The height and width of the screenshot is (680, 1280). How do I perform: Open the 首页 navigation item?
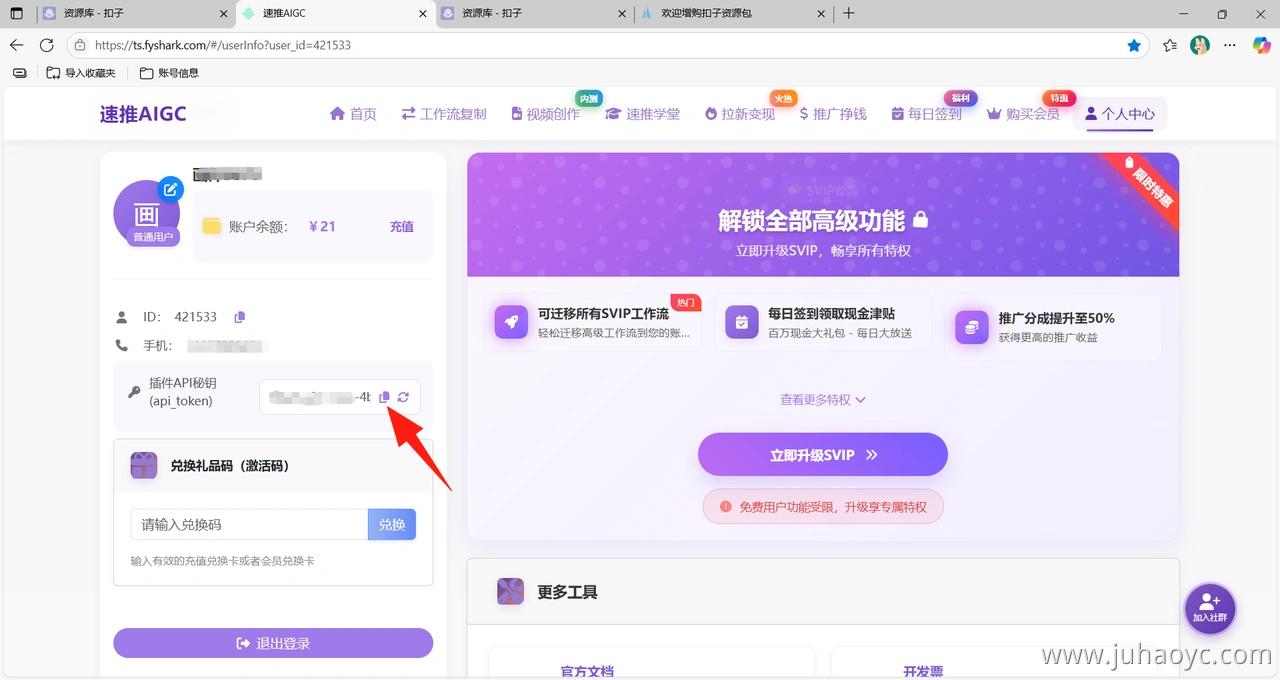click(x=353, y=114)
